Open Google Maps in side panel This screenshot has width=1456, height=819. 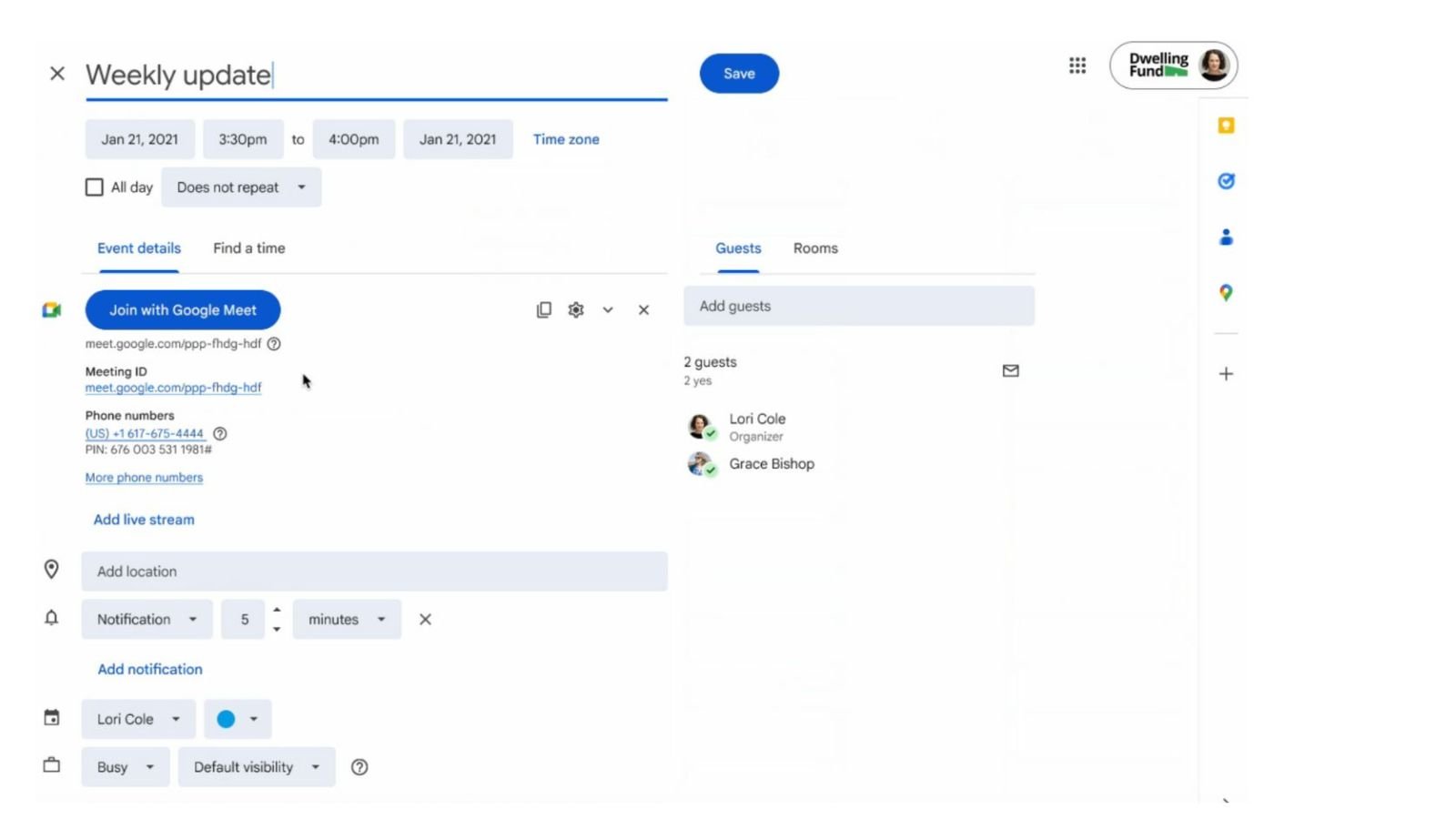(1226, 293)
